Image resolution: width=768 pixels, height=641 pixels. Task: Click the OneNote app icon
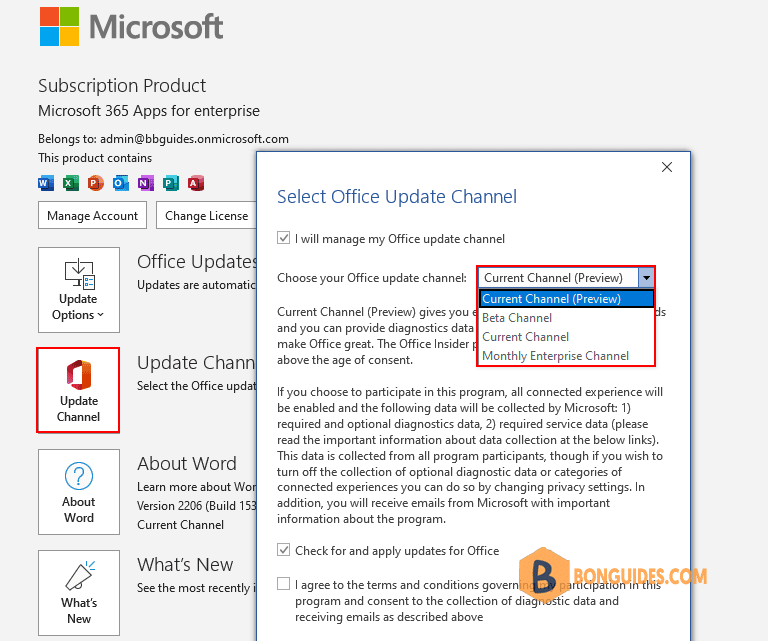point(146,184)
